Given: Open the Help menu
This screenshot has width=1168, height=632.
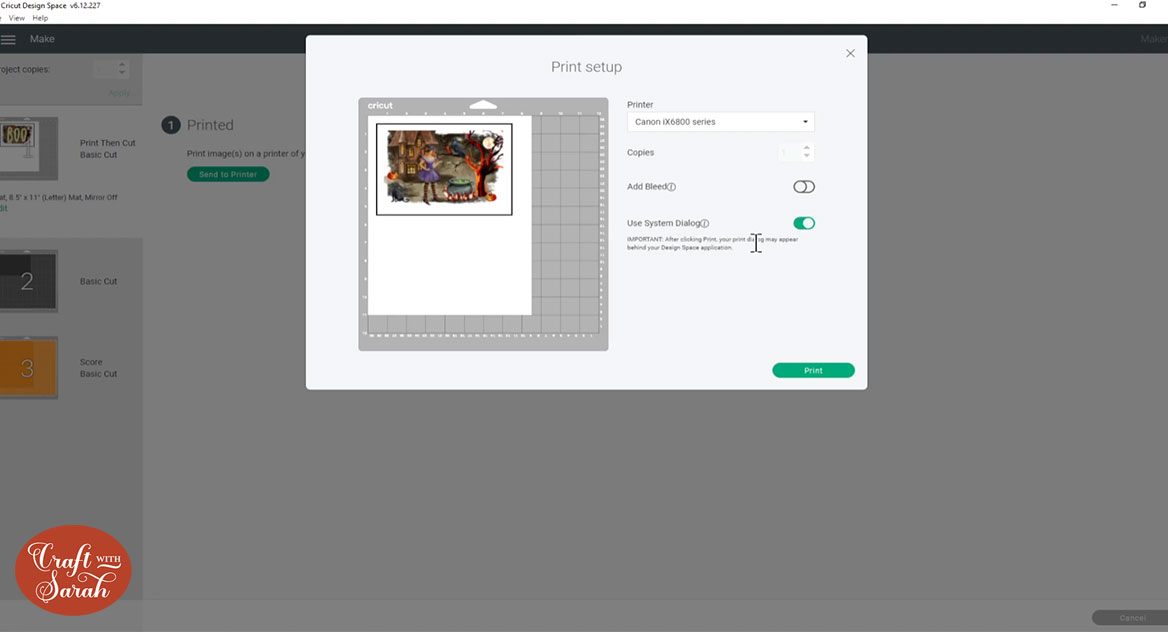Looking at the screenshot, I should point(40,18).
